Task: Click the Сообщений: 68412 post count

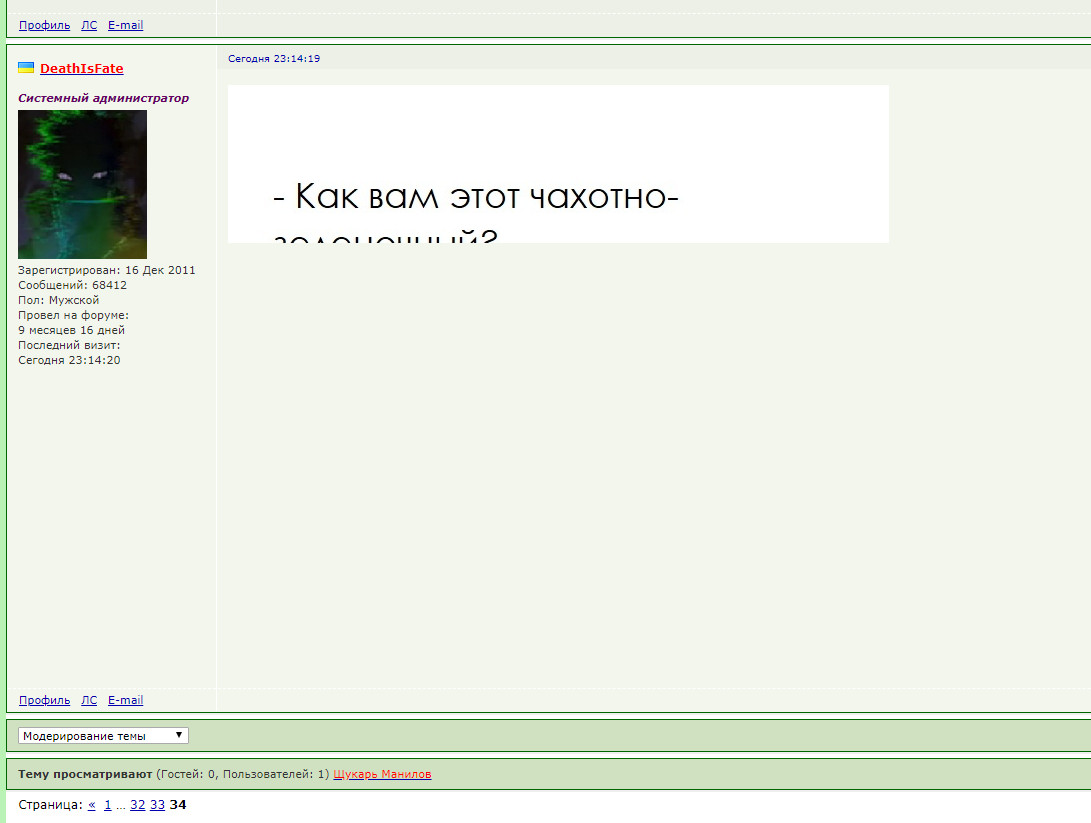Action: point(72,285)
